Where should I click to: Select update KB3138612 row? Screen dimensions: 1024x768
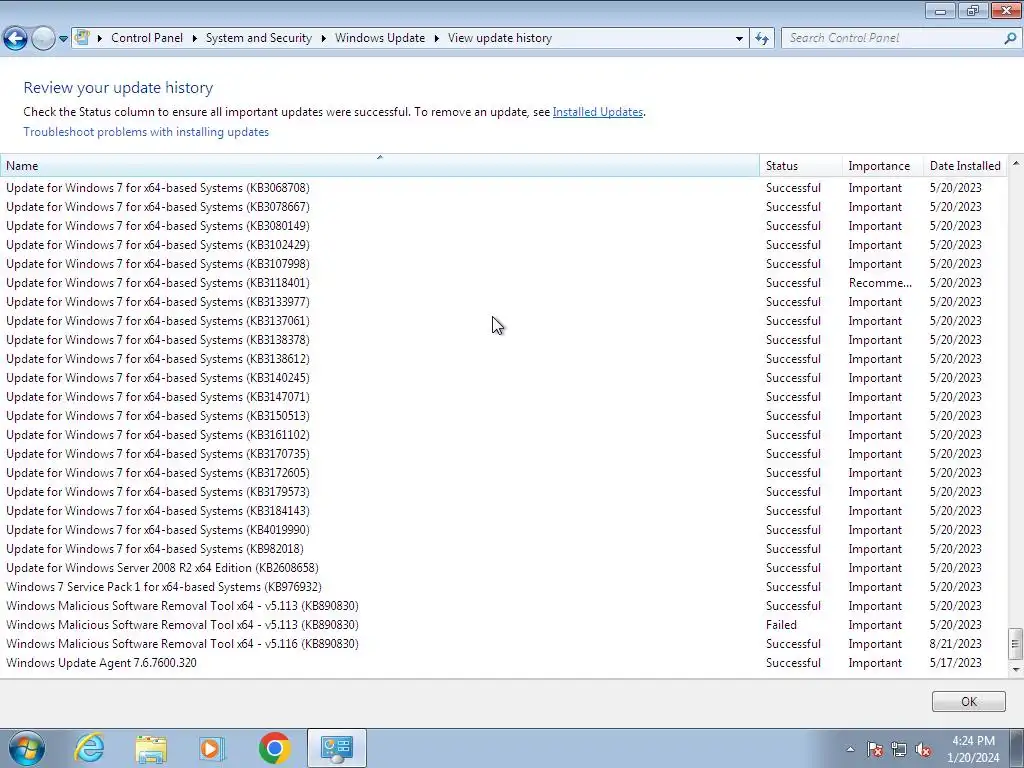[x=504, y=358]
